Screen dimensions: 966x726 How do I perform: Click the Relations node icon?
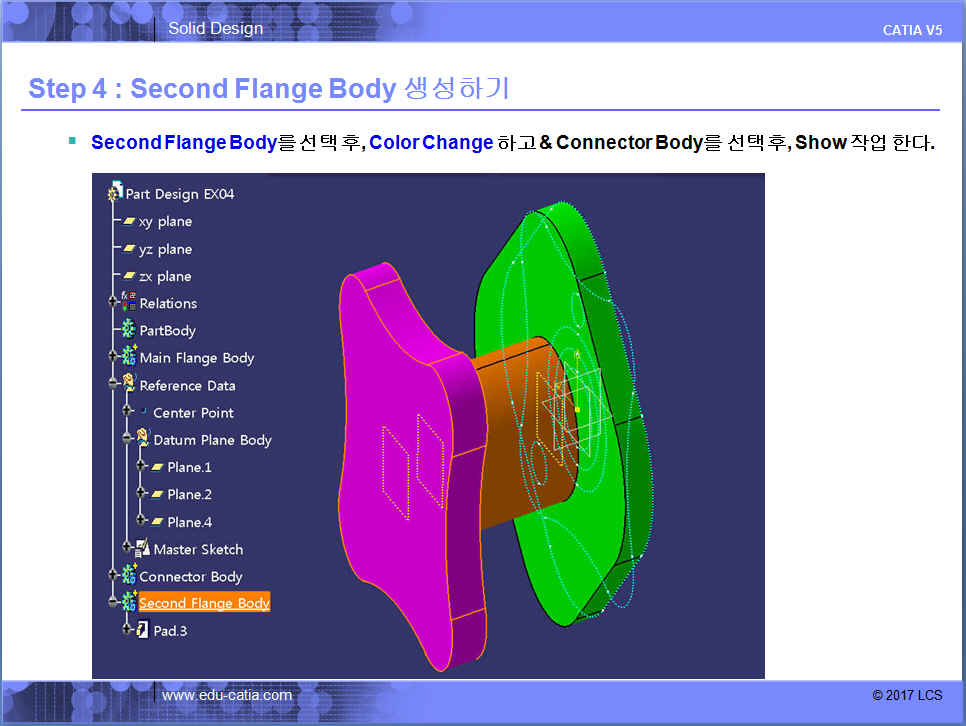(128, 303)
